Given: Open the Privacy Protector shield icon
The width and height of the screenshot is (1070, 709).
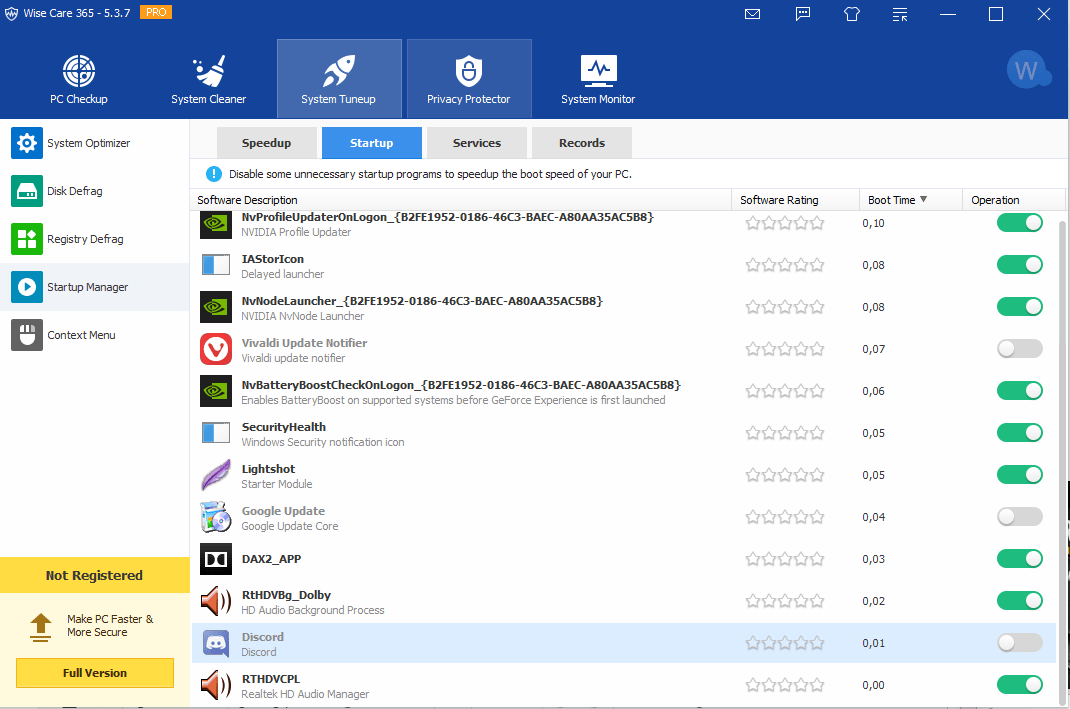Looking at the screenshot, I should pyautogui.click(x=468, y=72).
